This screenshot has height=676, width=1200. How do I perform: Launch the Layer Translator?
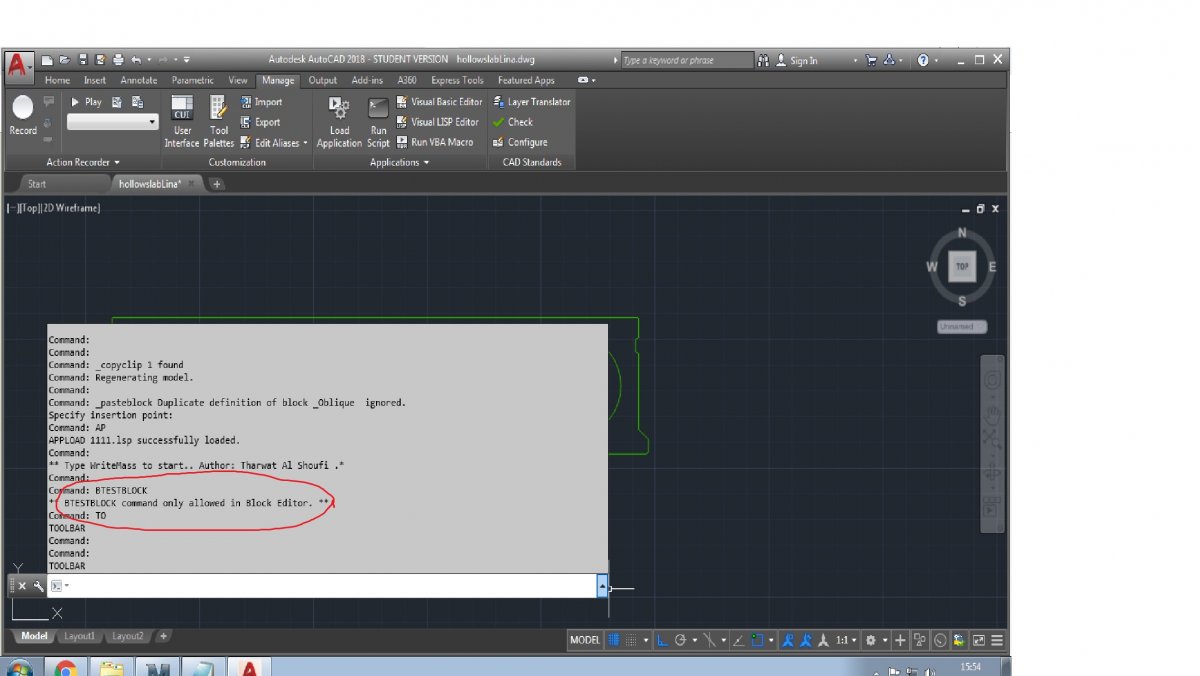click(531, 102)
